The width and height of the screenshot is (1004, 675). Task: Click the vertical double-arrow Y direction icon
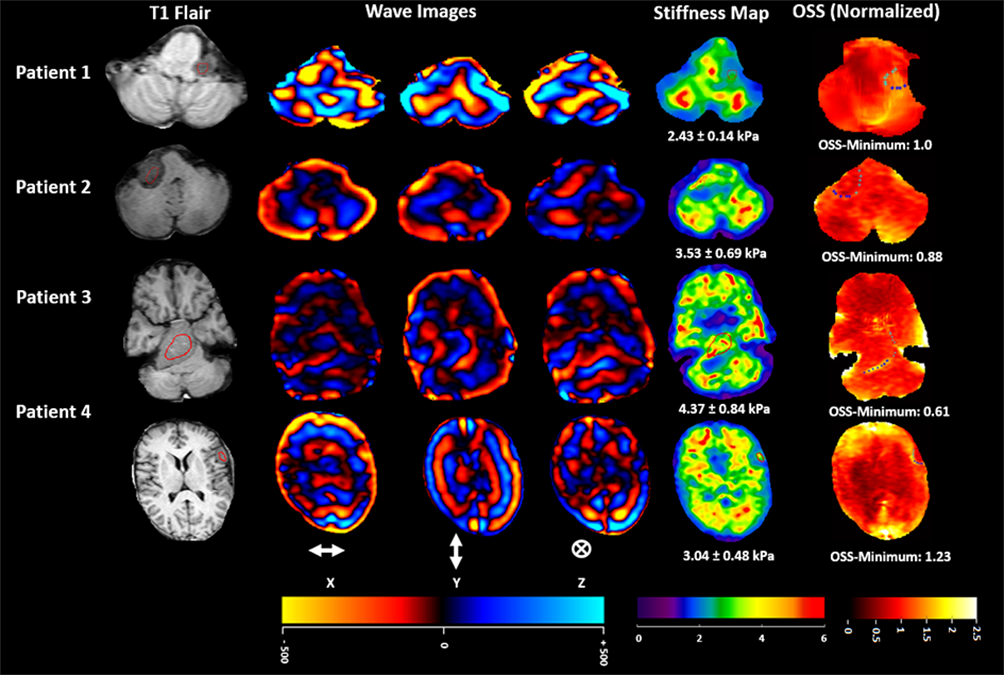[x=456, y=551]
